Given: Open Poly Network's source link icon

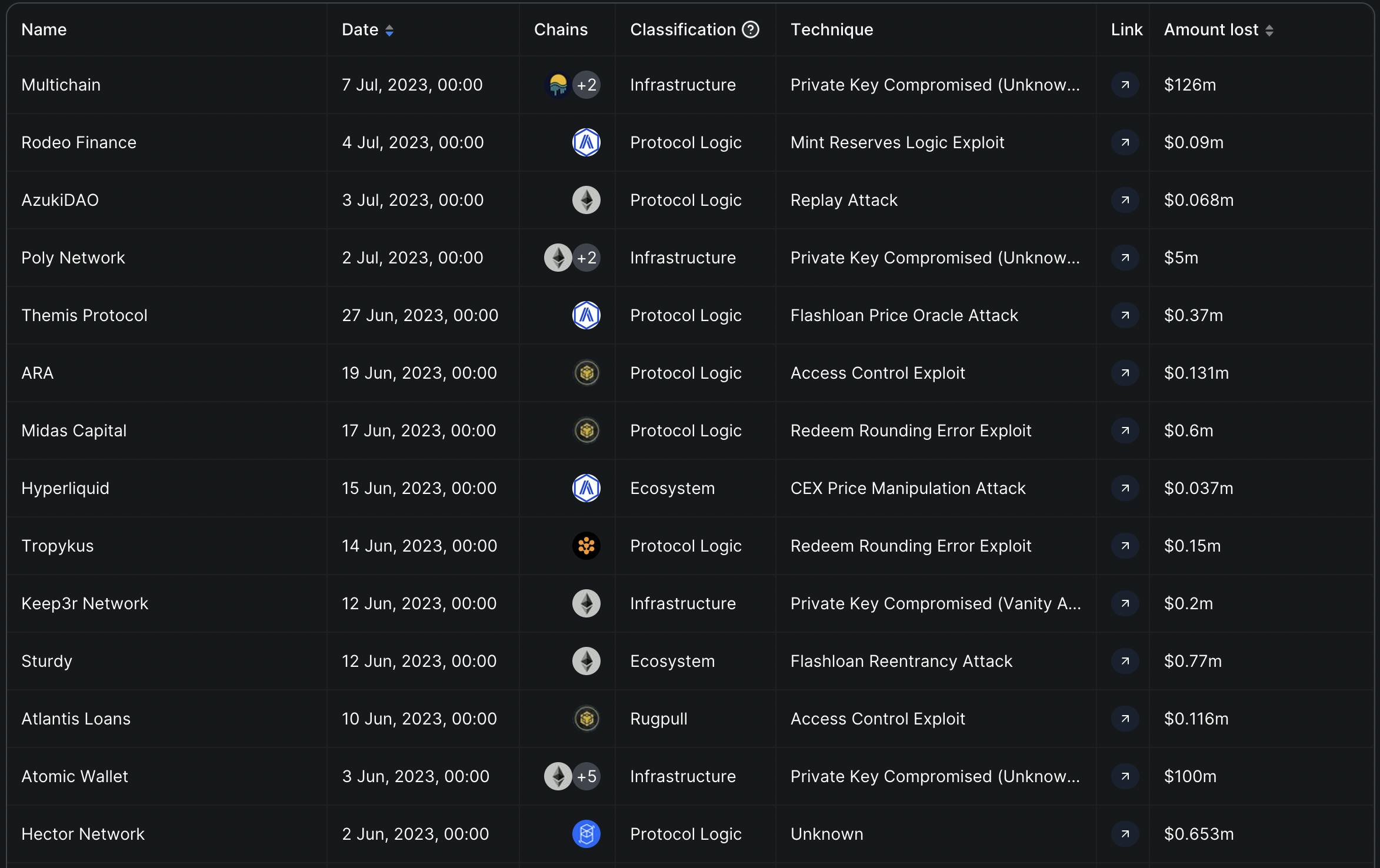Looking at the screenshot, I should pos(1125,258).
